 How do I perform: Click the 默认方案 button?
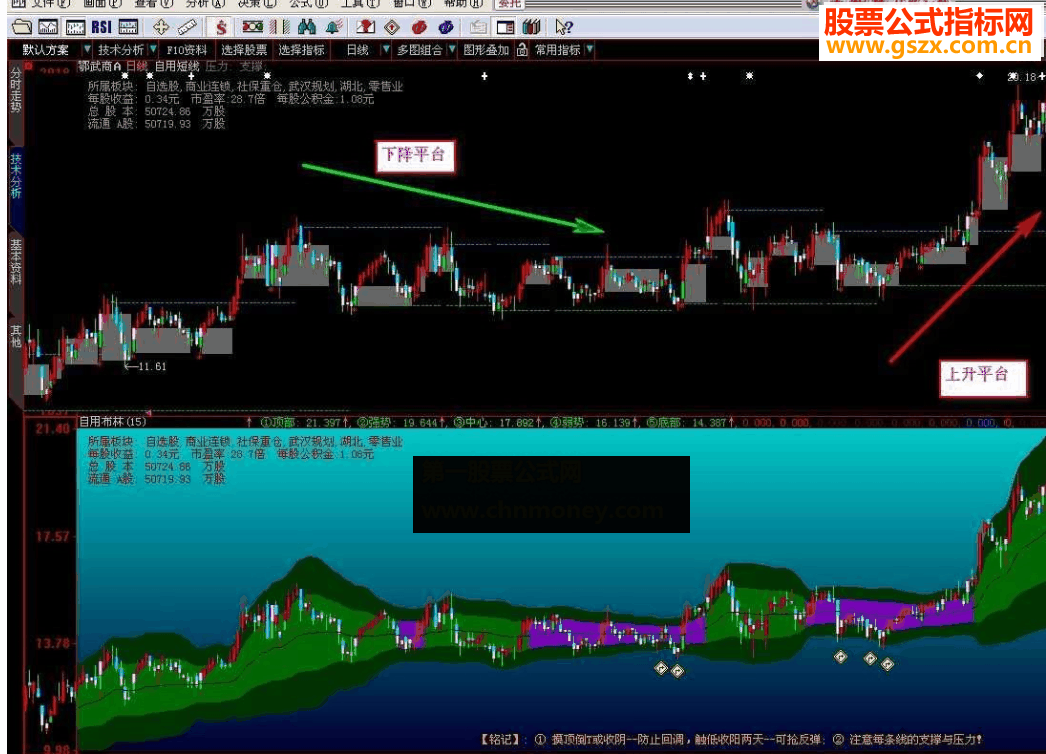click(x=45, y=50)
